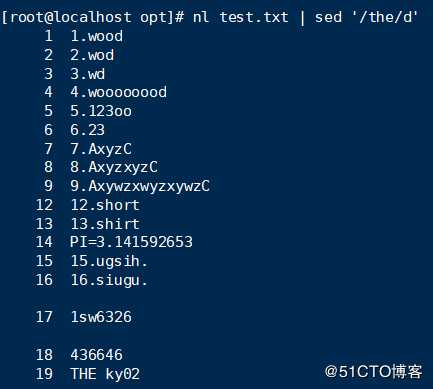Select the text 5.123oo

coord(101,111)
